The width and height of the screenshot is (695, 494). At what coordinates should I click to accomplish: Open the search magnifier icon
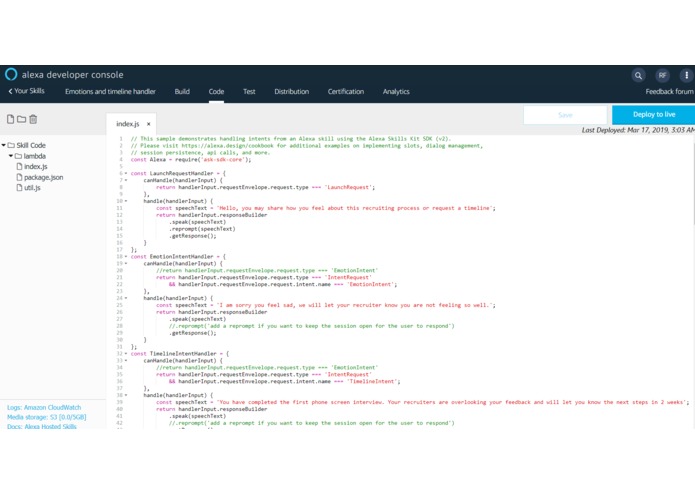pos(638,75)
